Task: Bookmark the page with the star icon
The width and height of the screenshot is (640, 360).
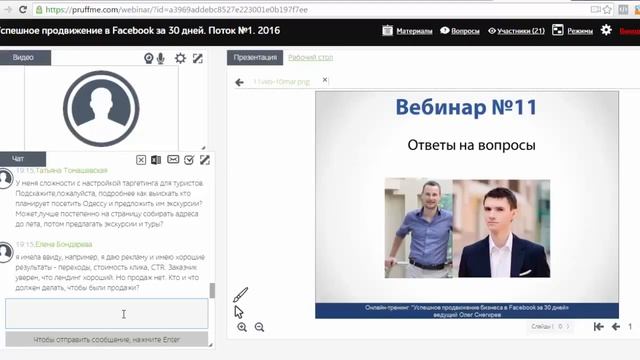Action: coord(607,9)
